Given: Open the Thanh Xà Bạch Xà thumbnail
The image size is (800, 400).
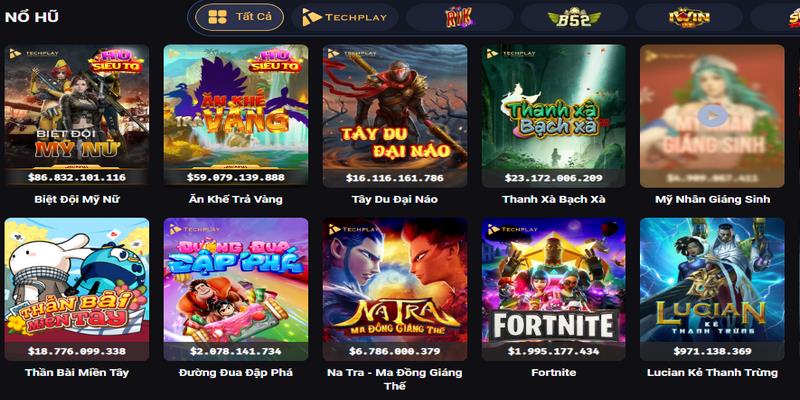Looking at the screenshot, I should tap(554, 115).
